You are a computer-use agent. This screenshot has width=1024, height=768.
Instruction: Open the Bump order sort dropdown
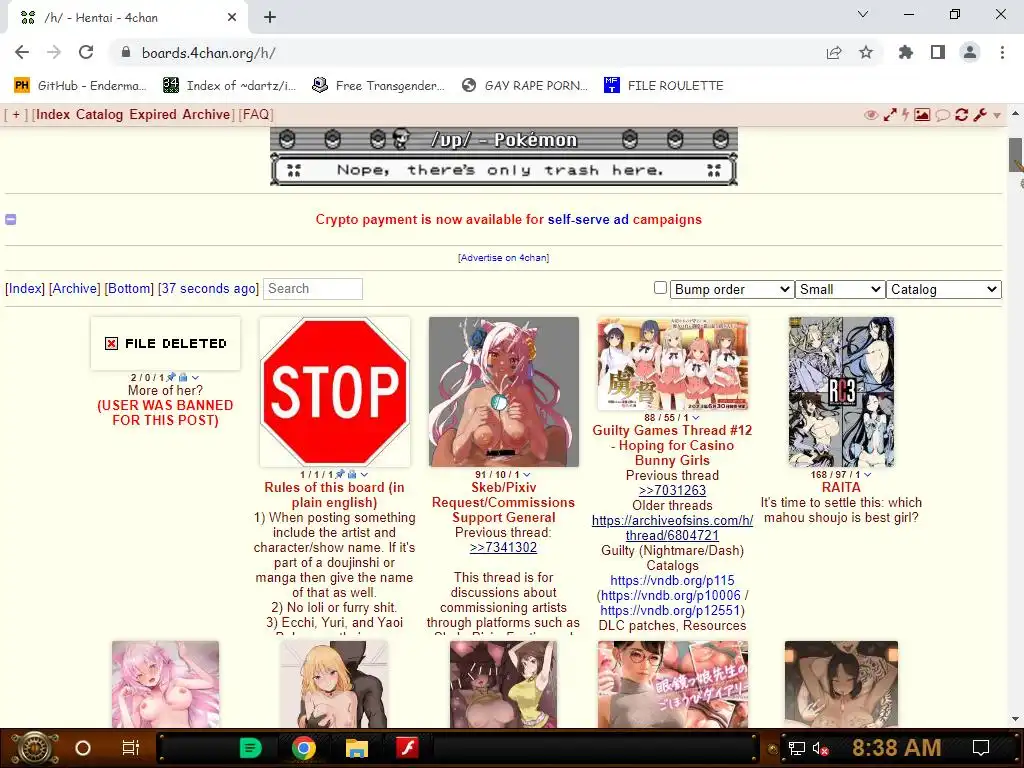coord(732,289)
